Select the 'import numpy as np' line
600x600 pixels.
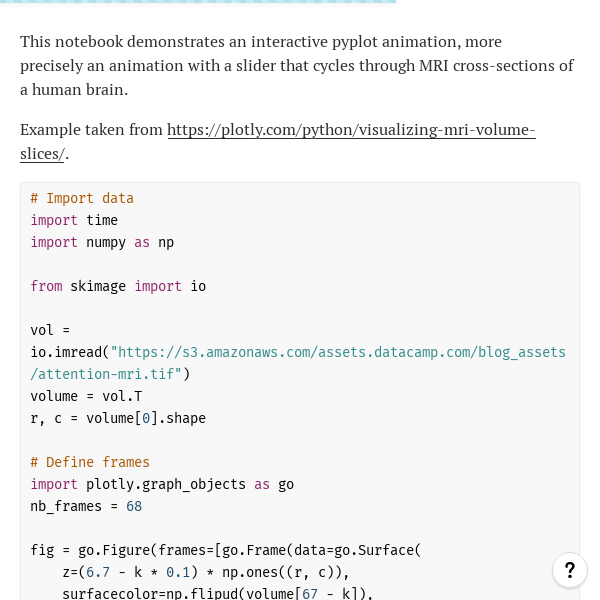pos(102,243)
